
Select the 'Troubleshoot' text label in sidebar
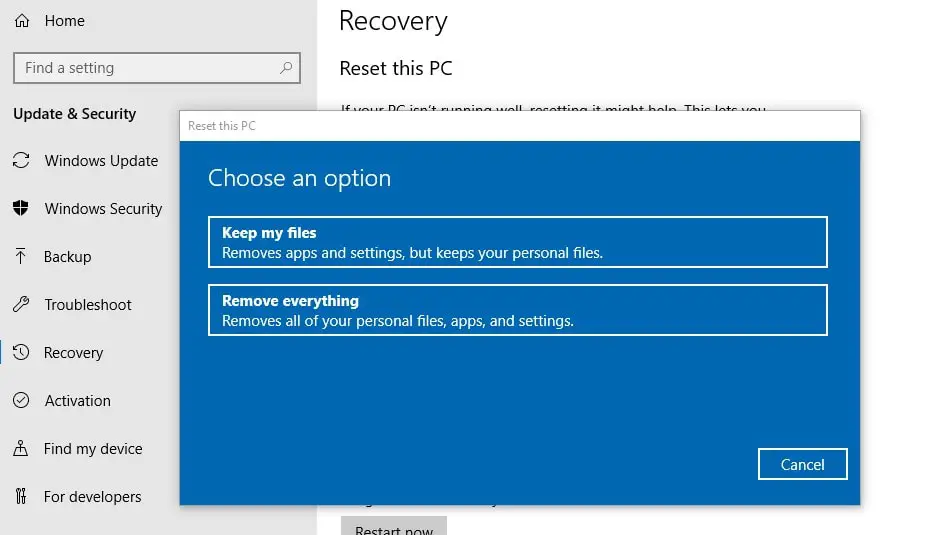[88, 305]
